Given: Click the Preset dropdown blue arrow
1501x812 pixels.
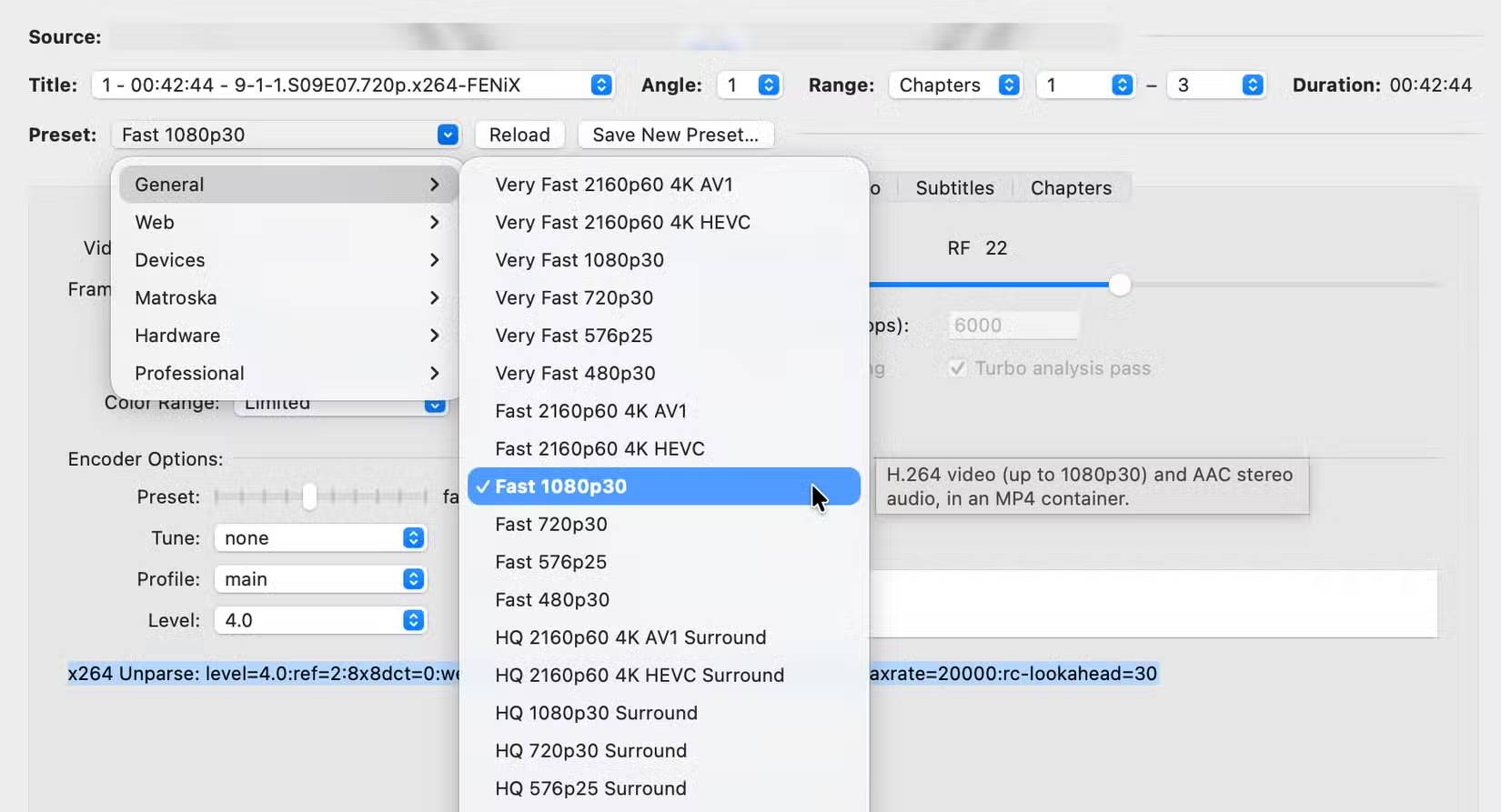Looking at the screenshot, I should [448, 135].
